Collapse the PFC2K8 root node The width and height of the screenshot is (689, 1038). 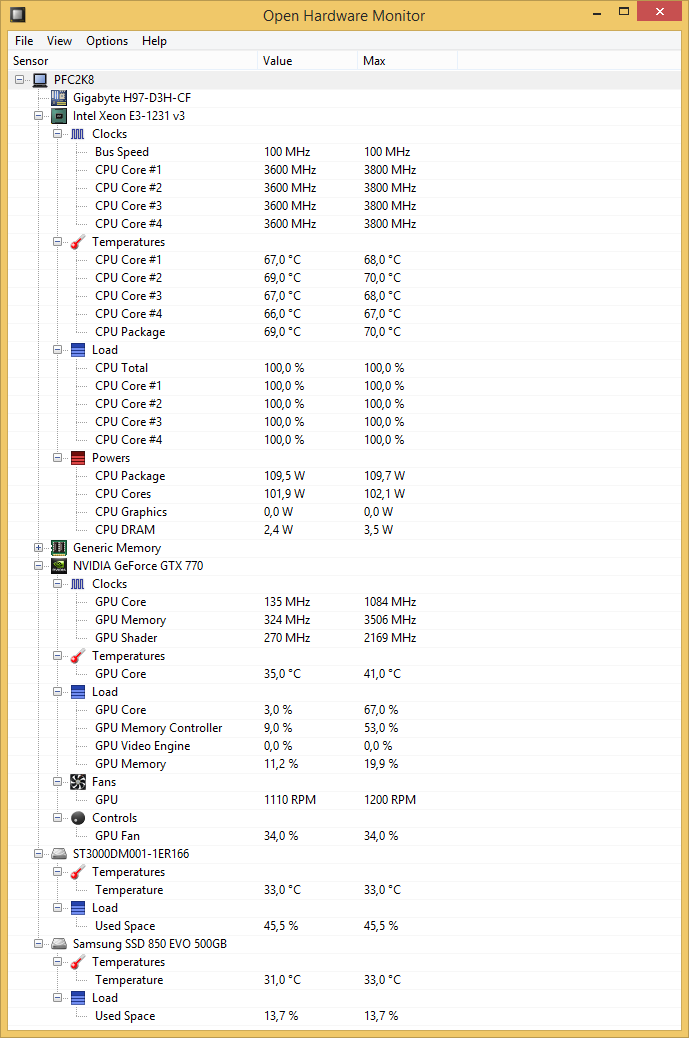(19, 79)
